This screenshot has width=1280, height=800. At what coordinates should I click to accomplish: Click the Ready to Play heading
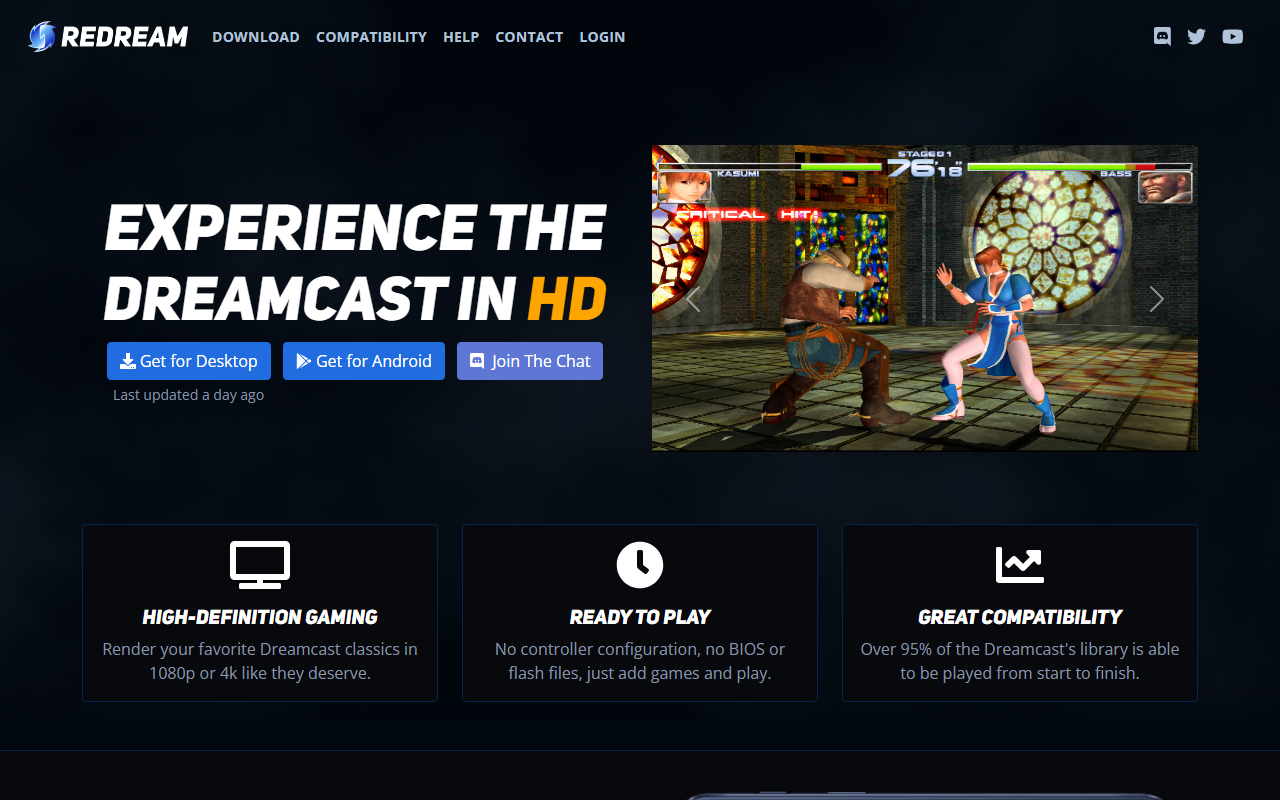click(x=640, y=617)
